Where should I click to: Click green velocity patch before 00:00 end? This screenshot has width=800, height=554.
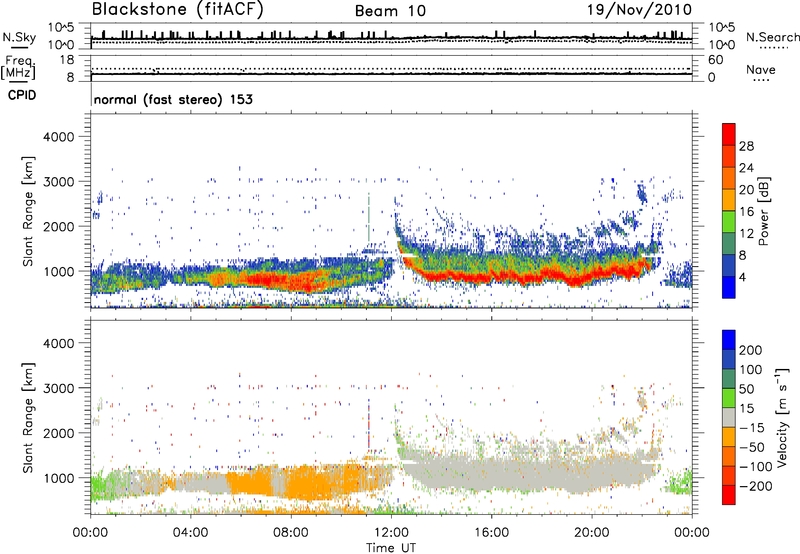click(681, 482)
